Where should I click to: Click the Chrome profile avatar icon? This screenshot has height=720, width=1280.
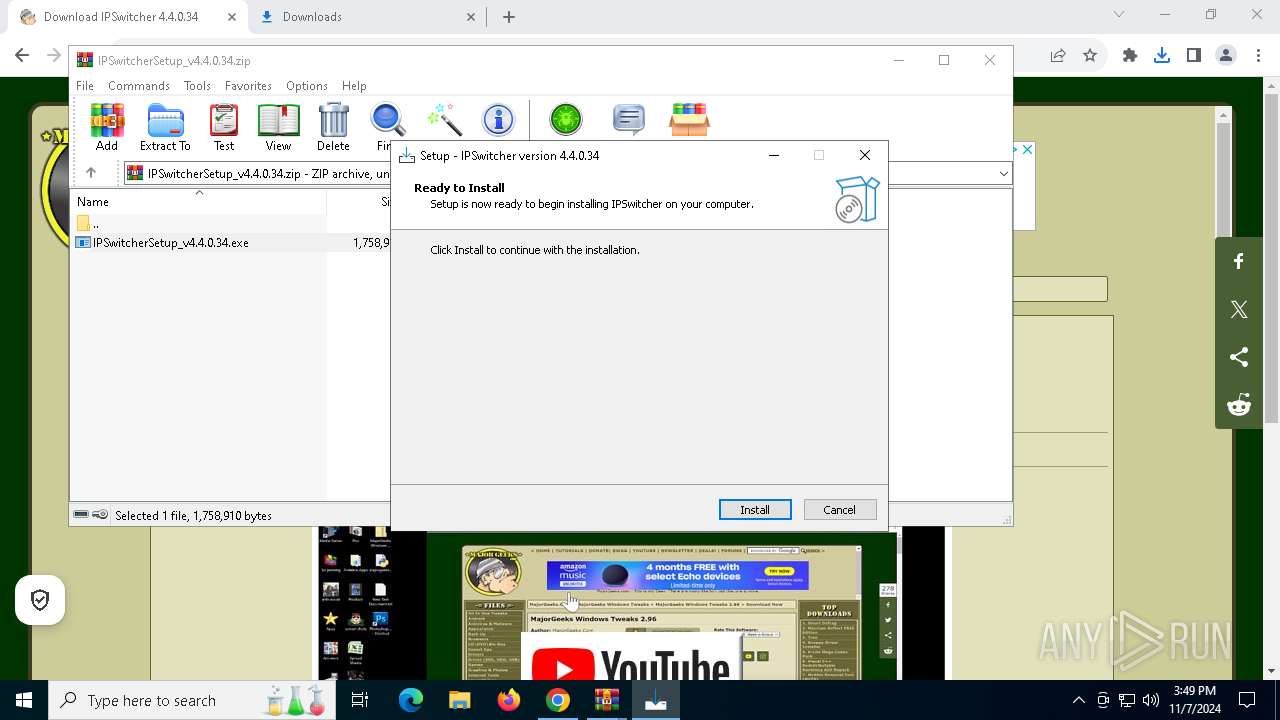pos(1226,56)
